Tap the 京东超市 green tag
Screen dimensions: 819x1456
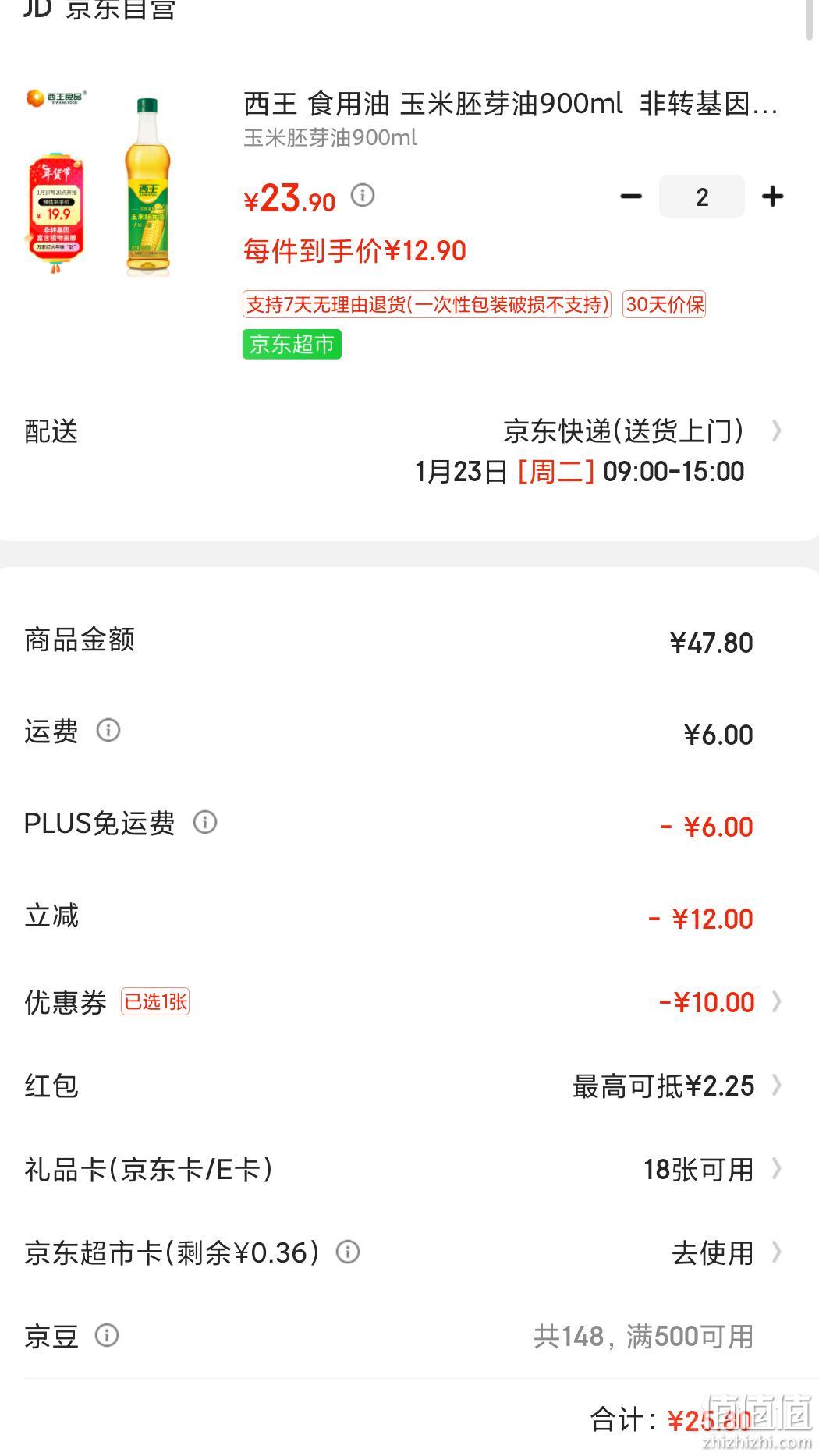292,344
